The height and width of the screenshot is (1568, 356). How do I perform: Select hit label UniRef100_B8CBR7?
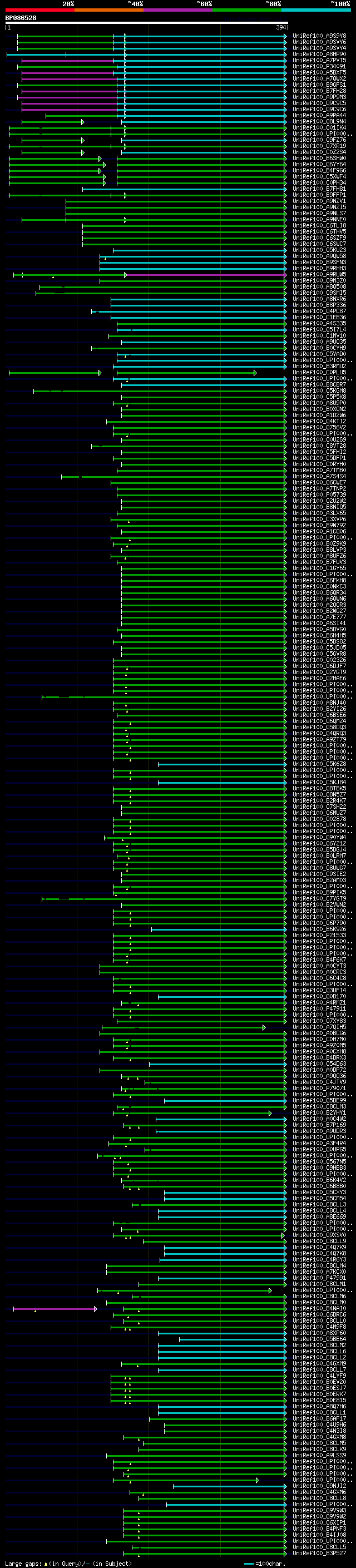319,385
